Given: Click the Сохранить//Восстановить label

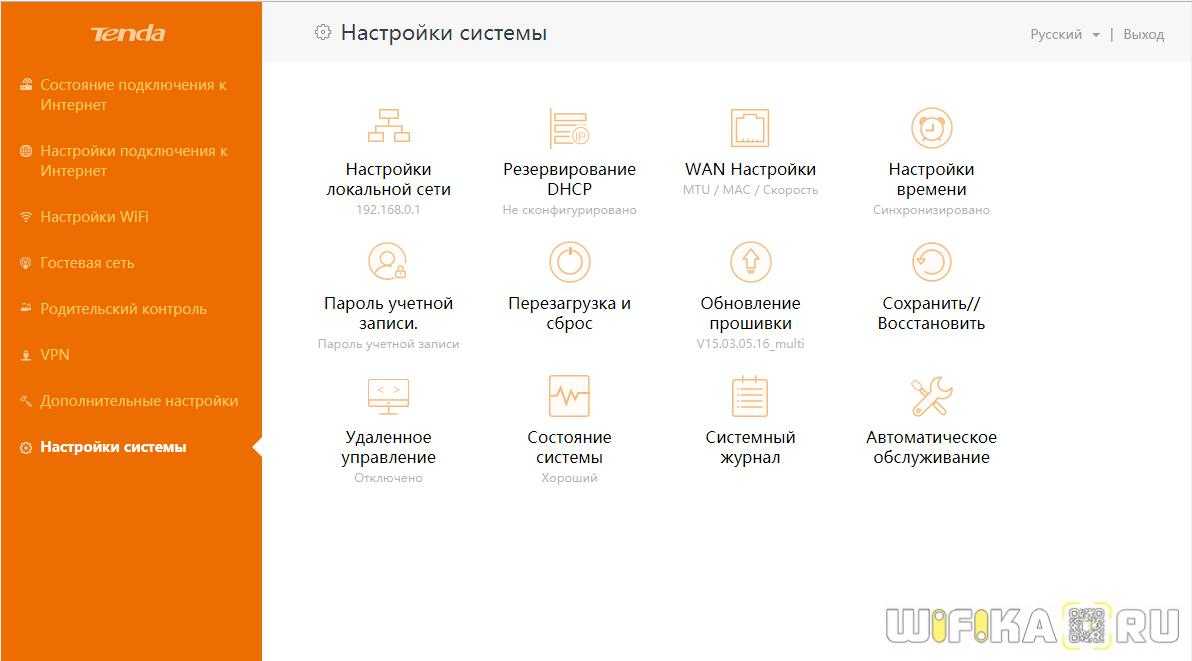Looking at the screenshot, I should click(x=931, y=313).
